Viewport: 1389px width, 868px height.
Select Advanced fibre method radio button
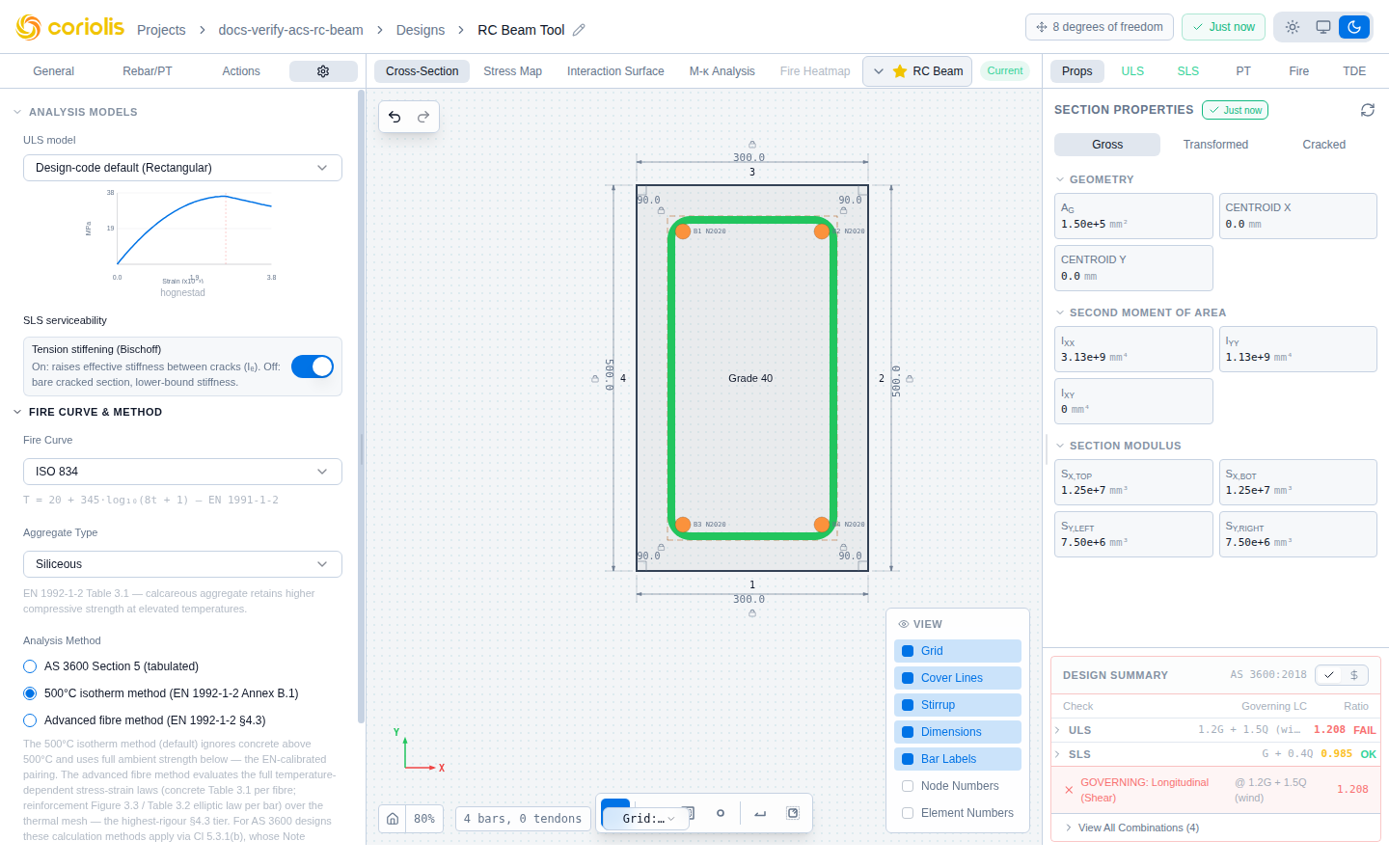[x=30, y=720]
